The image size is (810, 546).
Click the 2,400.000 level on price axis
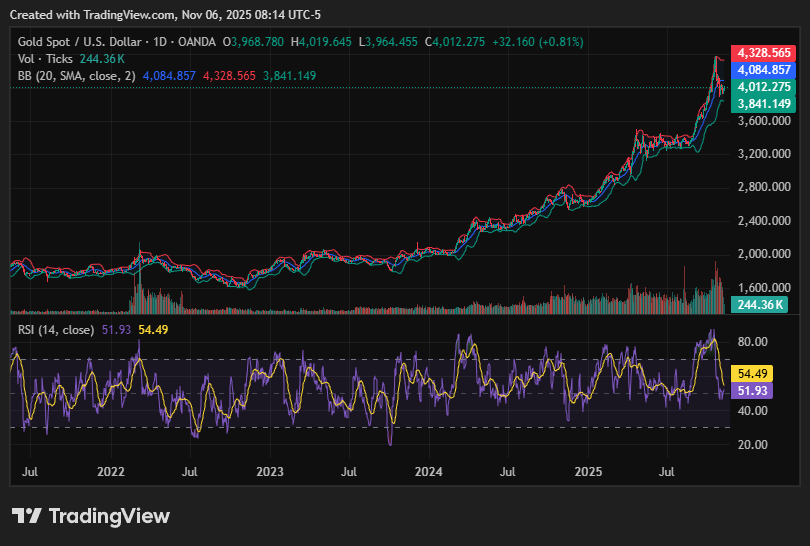click(x=764, y=221)
